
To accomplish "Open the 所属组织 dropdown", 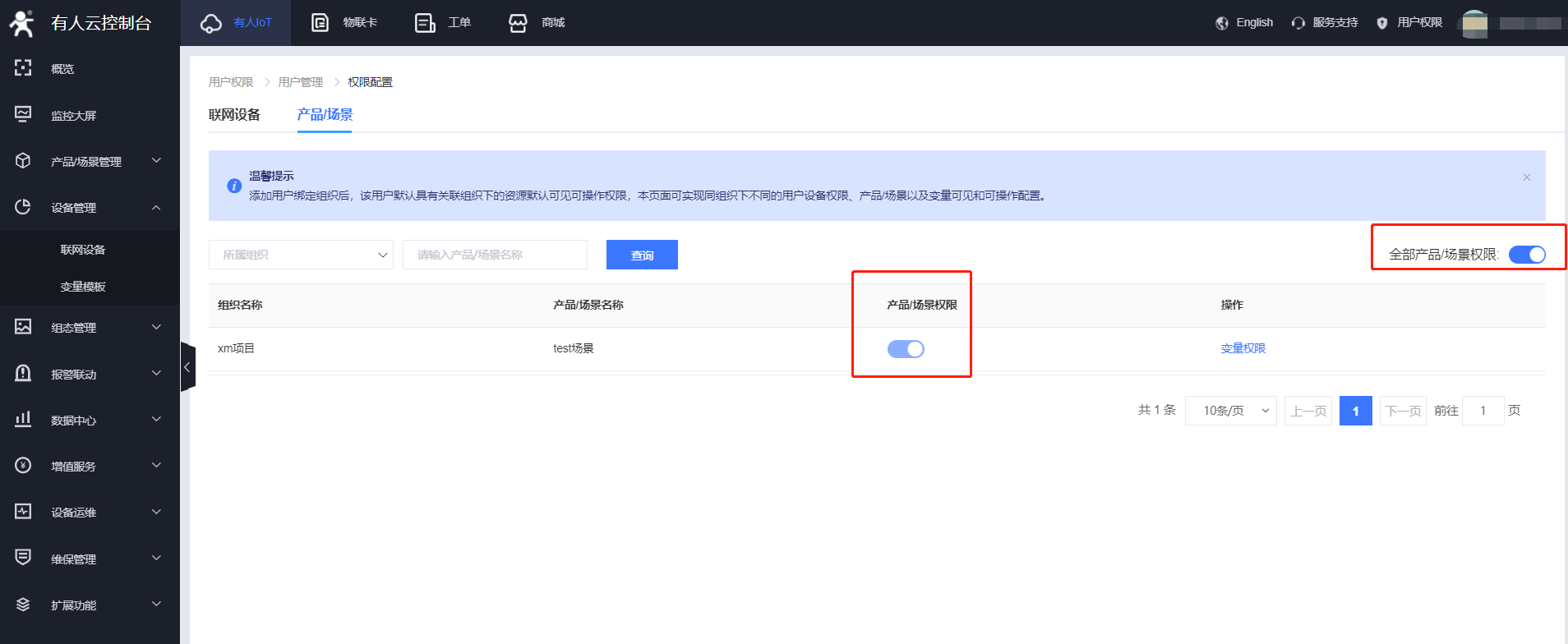I will pos(301,255).
